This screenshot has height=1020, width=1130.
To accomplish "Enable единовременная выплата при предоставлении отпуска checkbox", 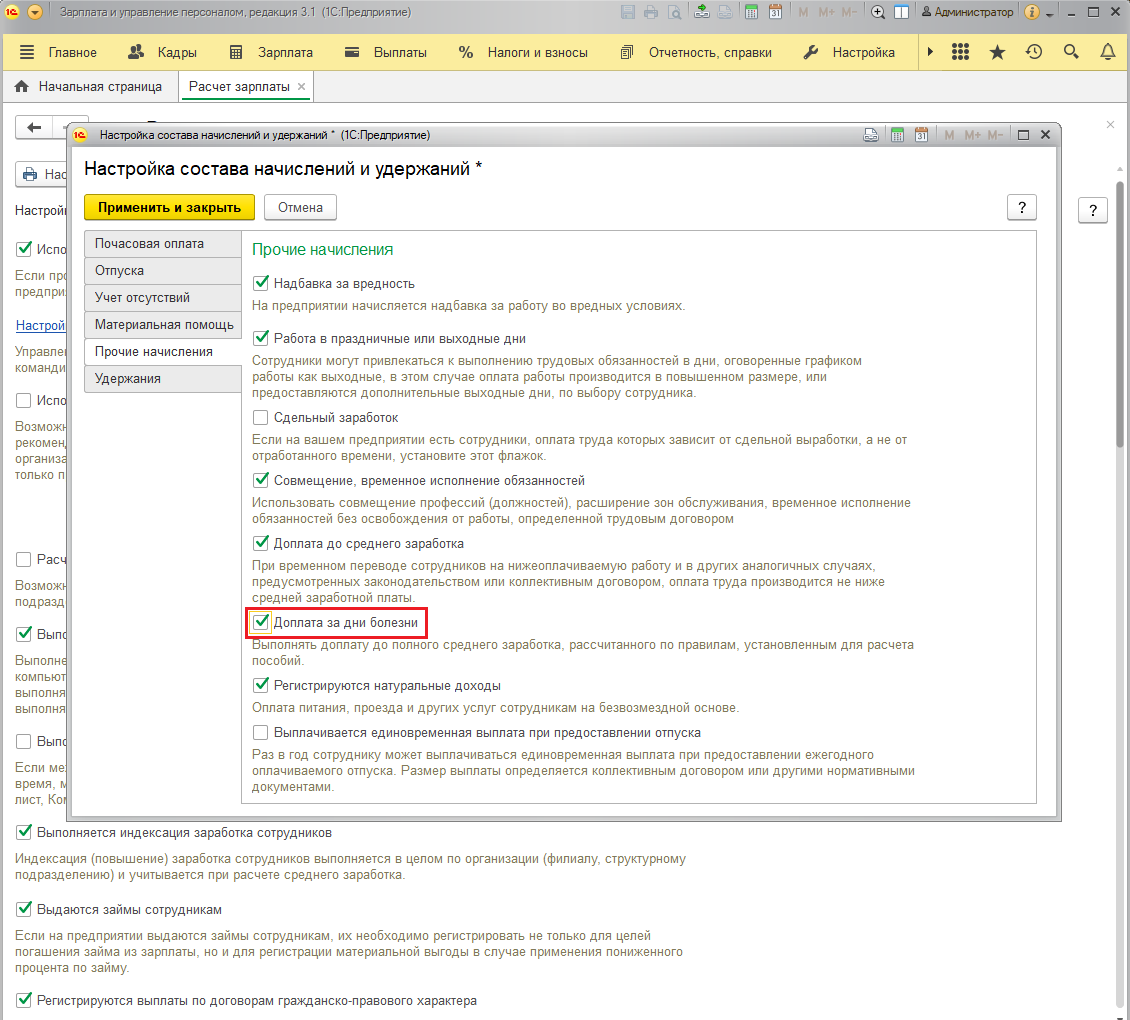I will point(261,733).
